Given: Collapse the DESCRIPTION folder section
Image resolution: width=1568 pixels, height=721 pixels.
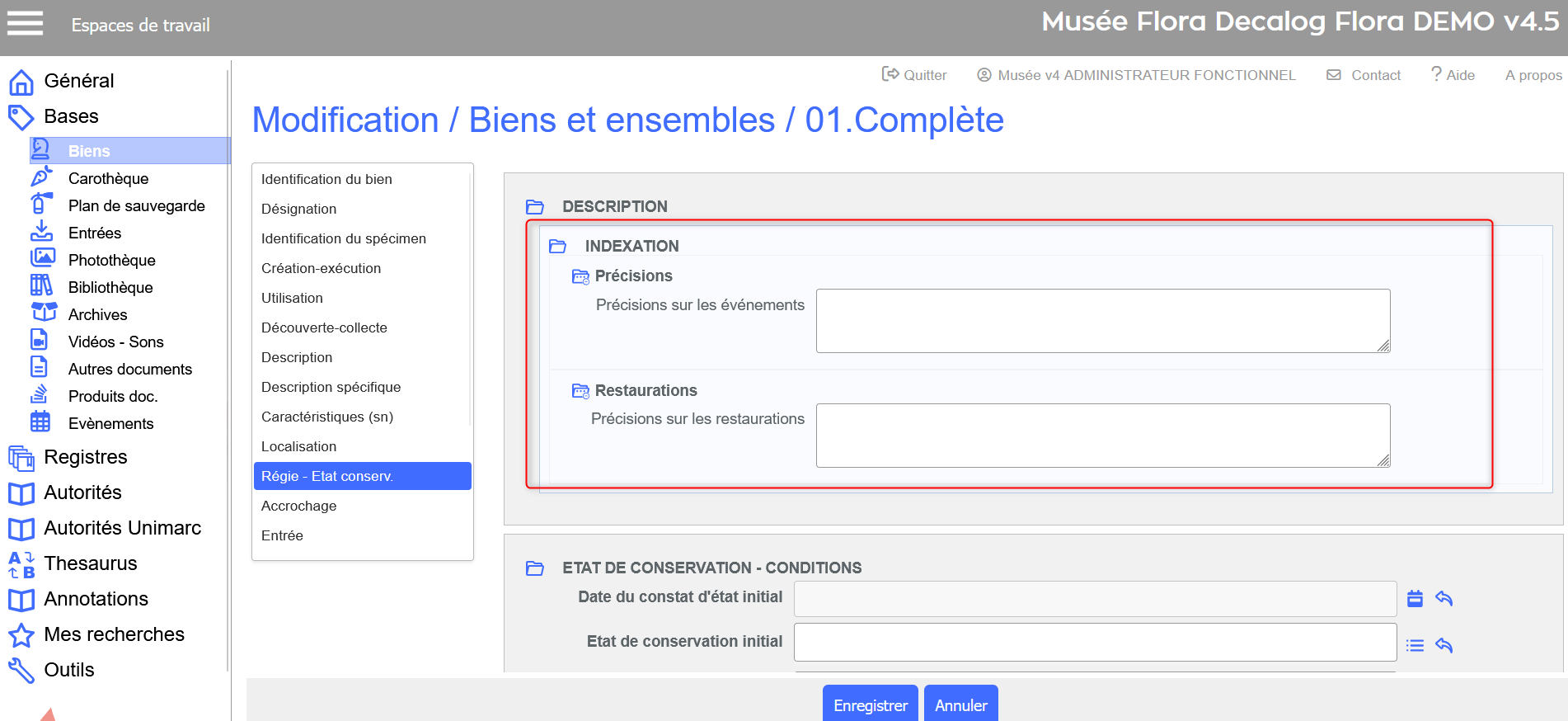Looking at the screenshot, I should coord(535,206).
